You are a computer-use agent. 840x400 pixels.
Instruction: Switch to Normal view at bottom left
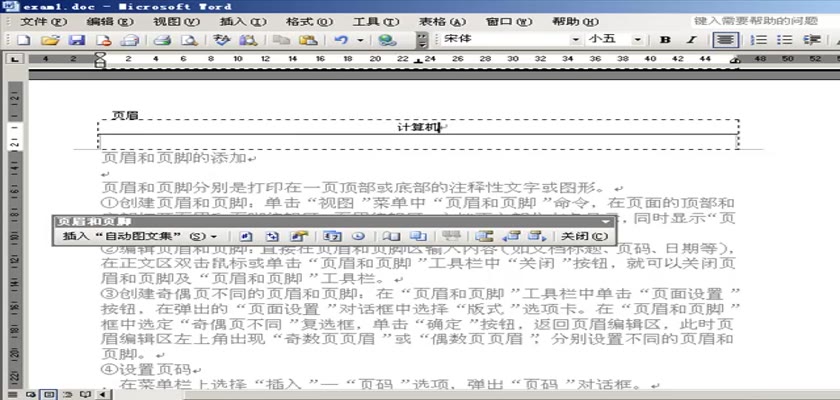[x=12, y=395]
